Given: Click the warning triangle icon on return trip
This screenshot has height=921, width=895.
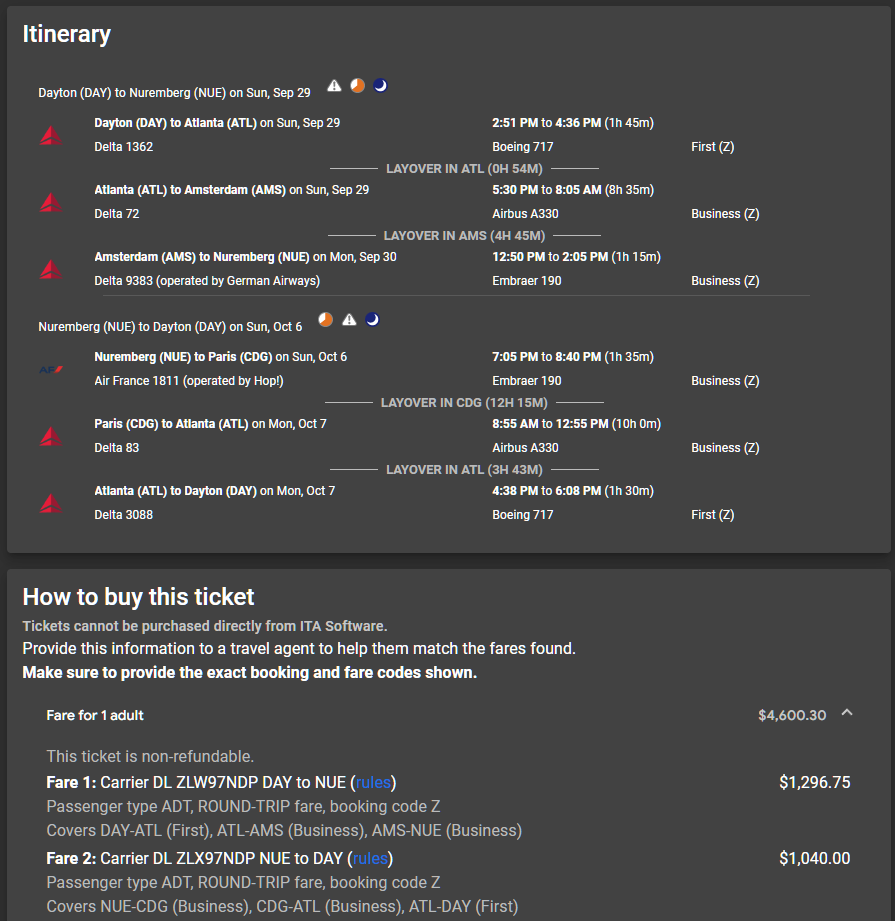Looking at the screenshot, I should pos(349,320).
